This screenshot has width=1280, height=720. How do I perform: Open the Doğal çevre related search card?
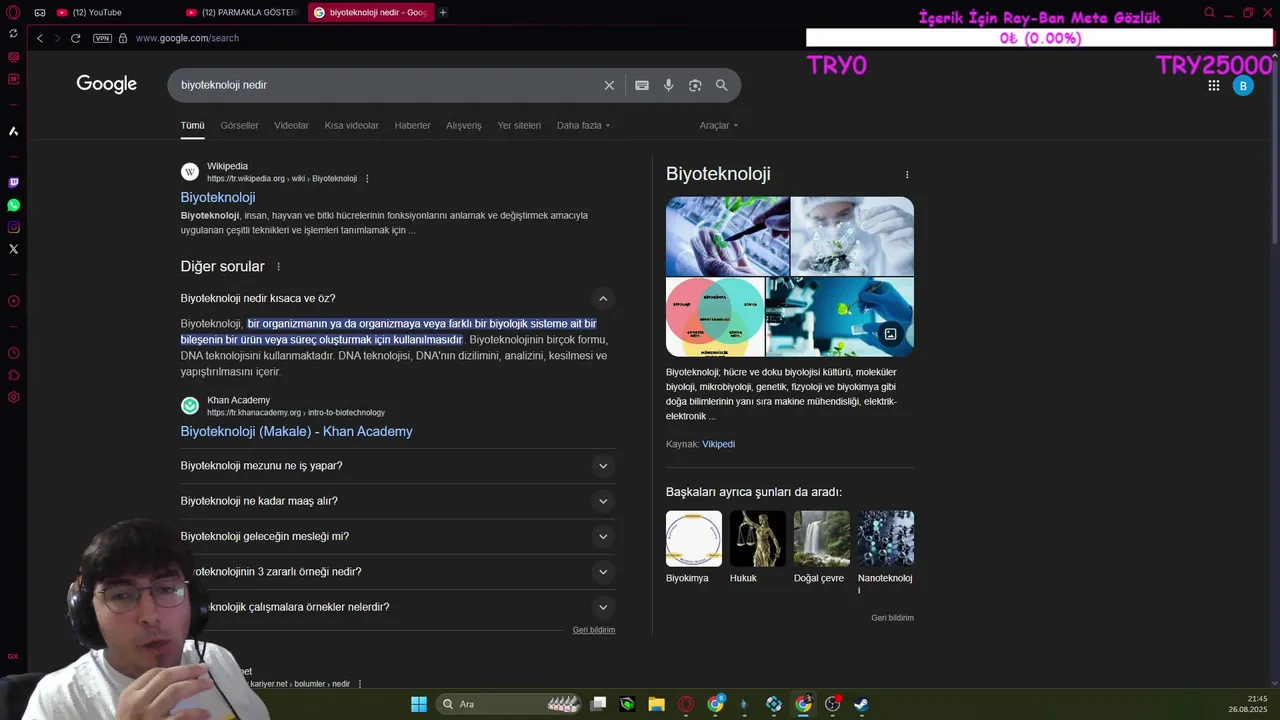point(821,548)
